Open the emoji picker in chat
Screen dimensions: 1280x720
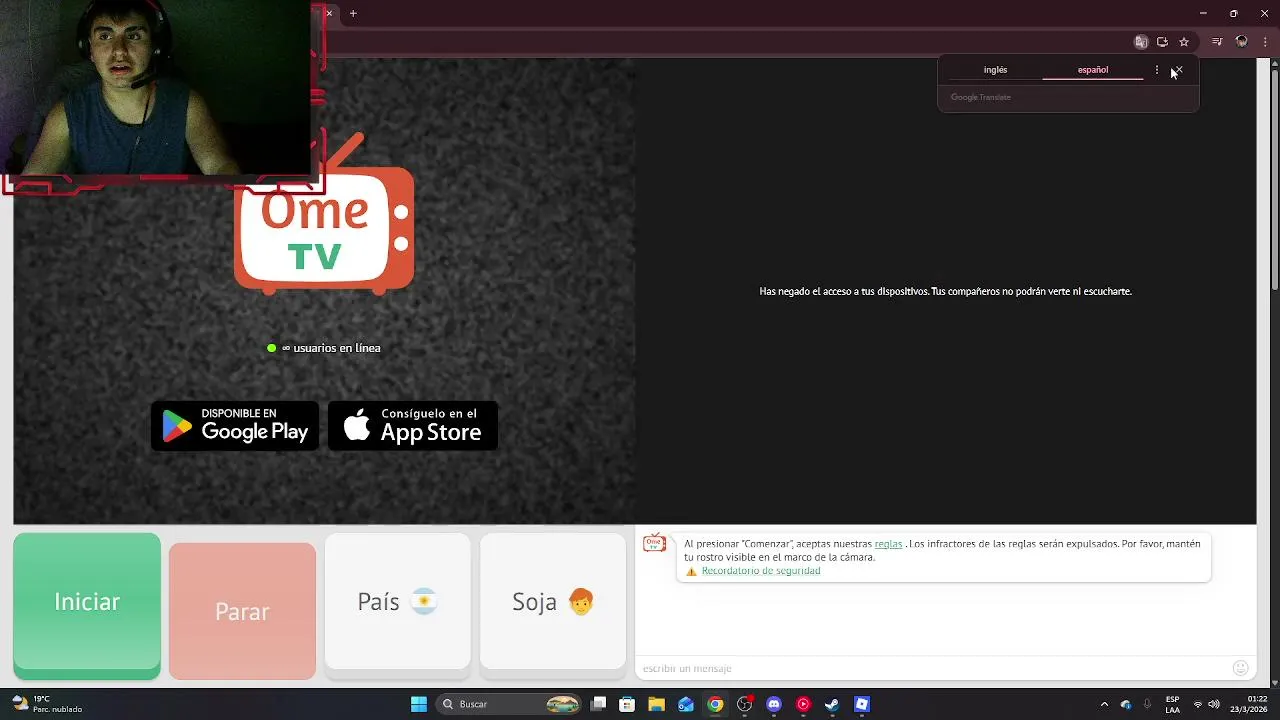[x=1241, y=668]
